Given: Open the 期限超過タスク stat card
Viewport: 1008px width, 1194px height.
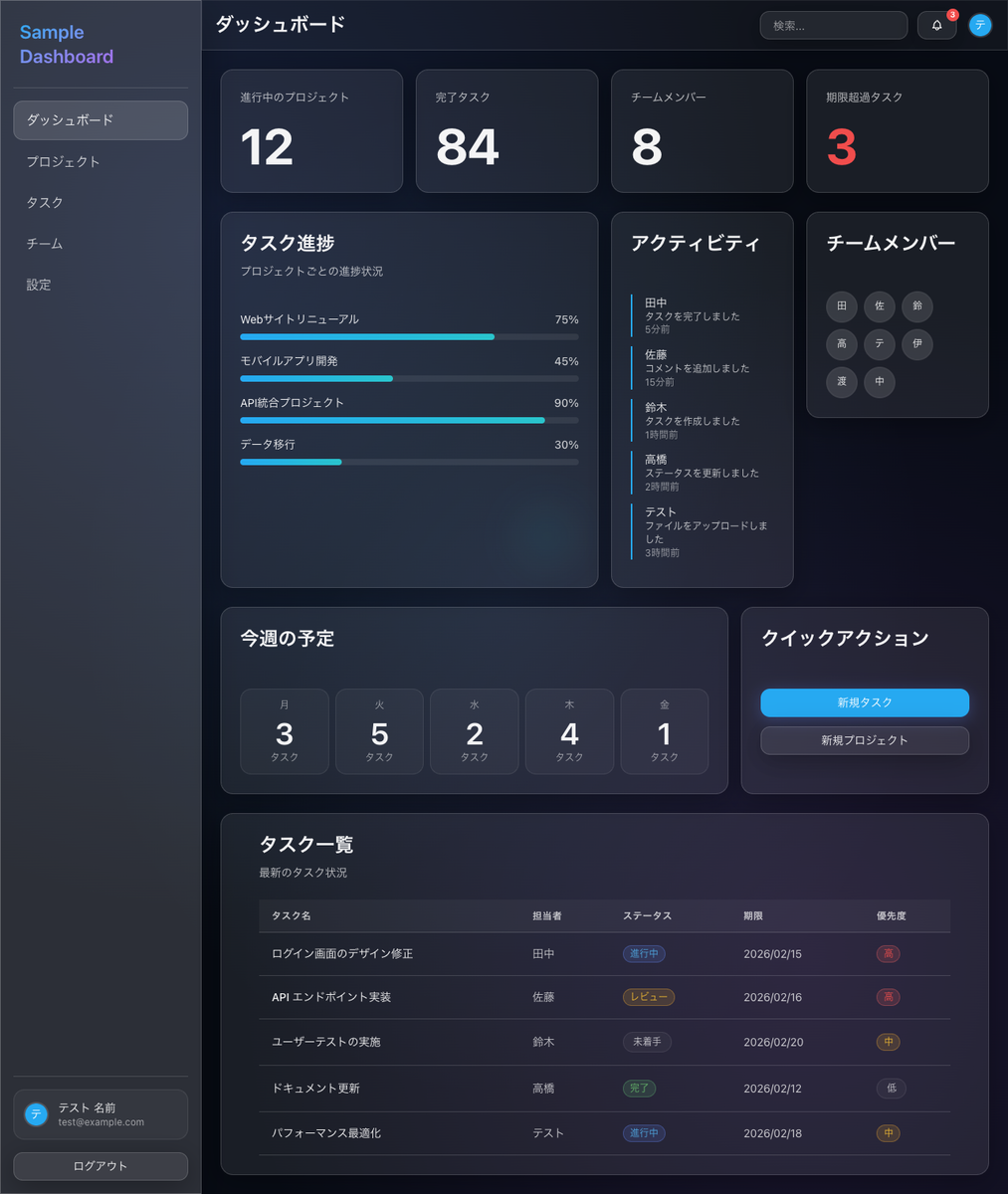Looking at the screenshot, I should click(x=898, y=131).
